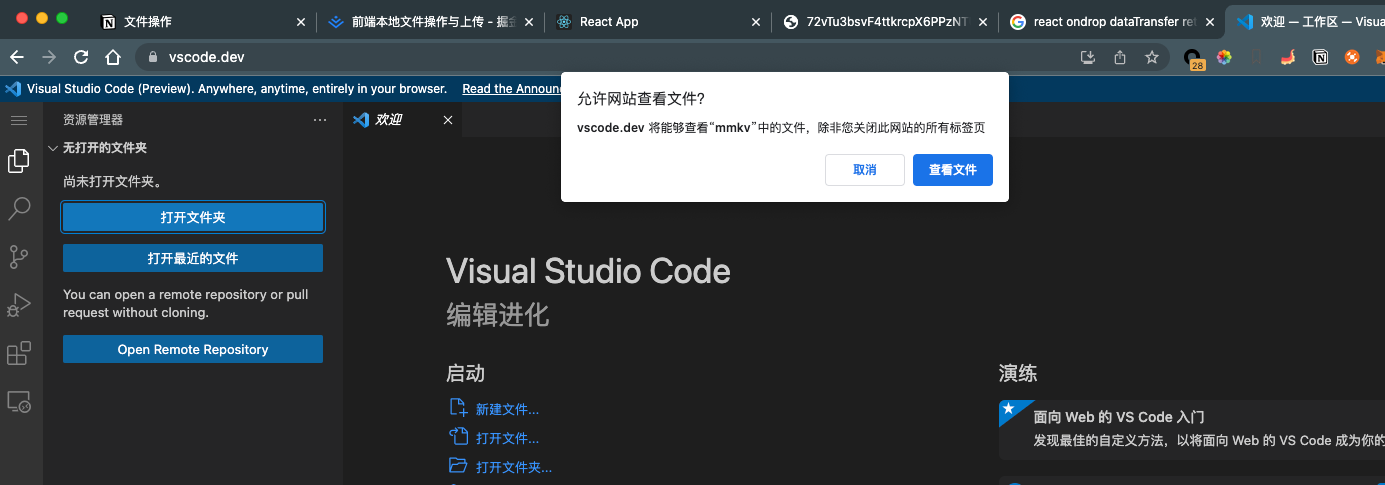1385x485 pixels.
Task: Bookmark this page with star icon
Action: [1152, 57]
